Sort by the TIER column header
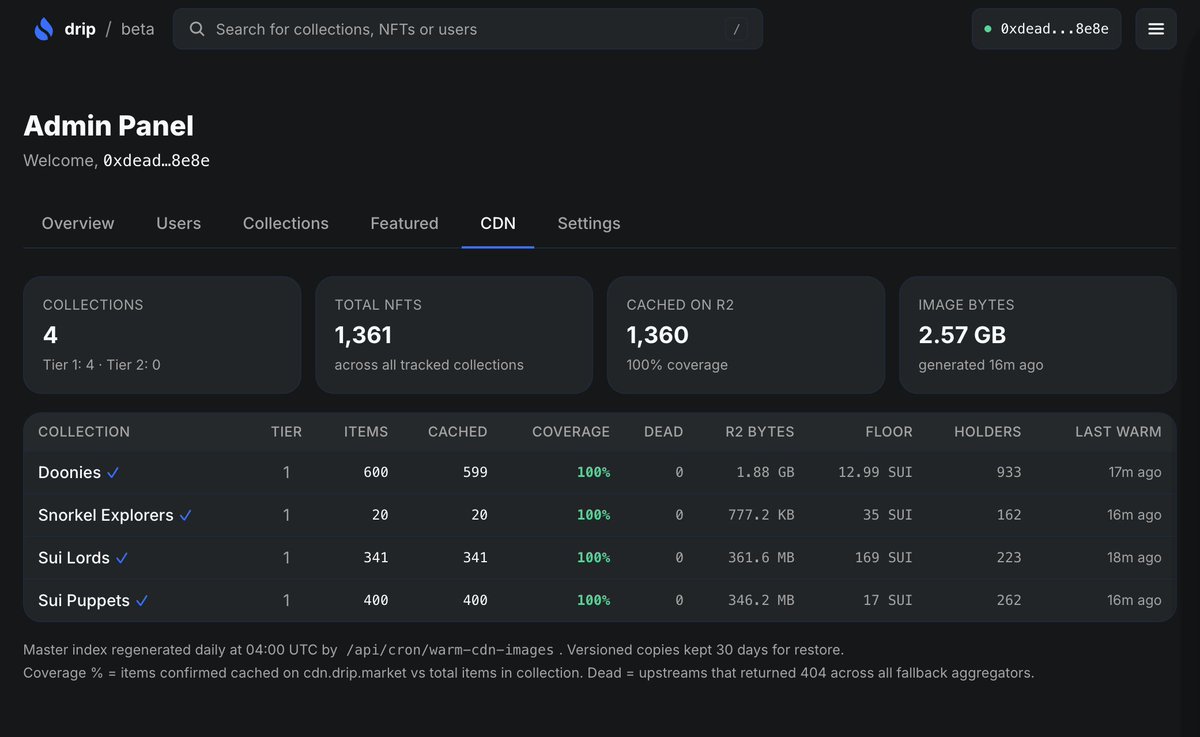This screenshot has width=1200, height=737. click(x=286, y=432)
